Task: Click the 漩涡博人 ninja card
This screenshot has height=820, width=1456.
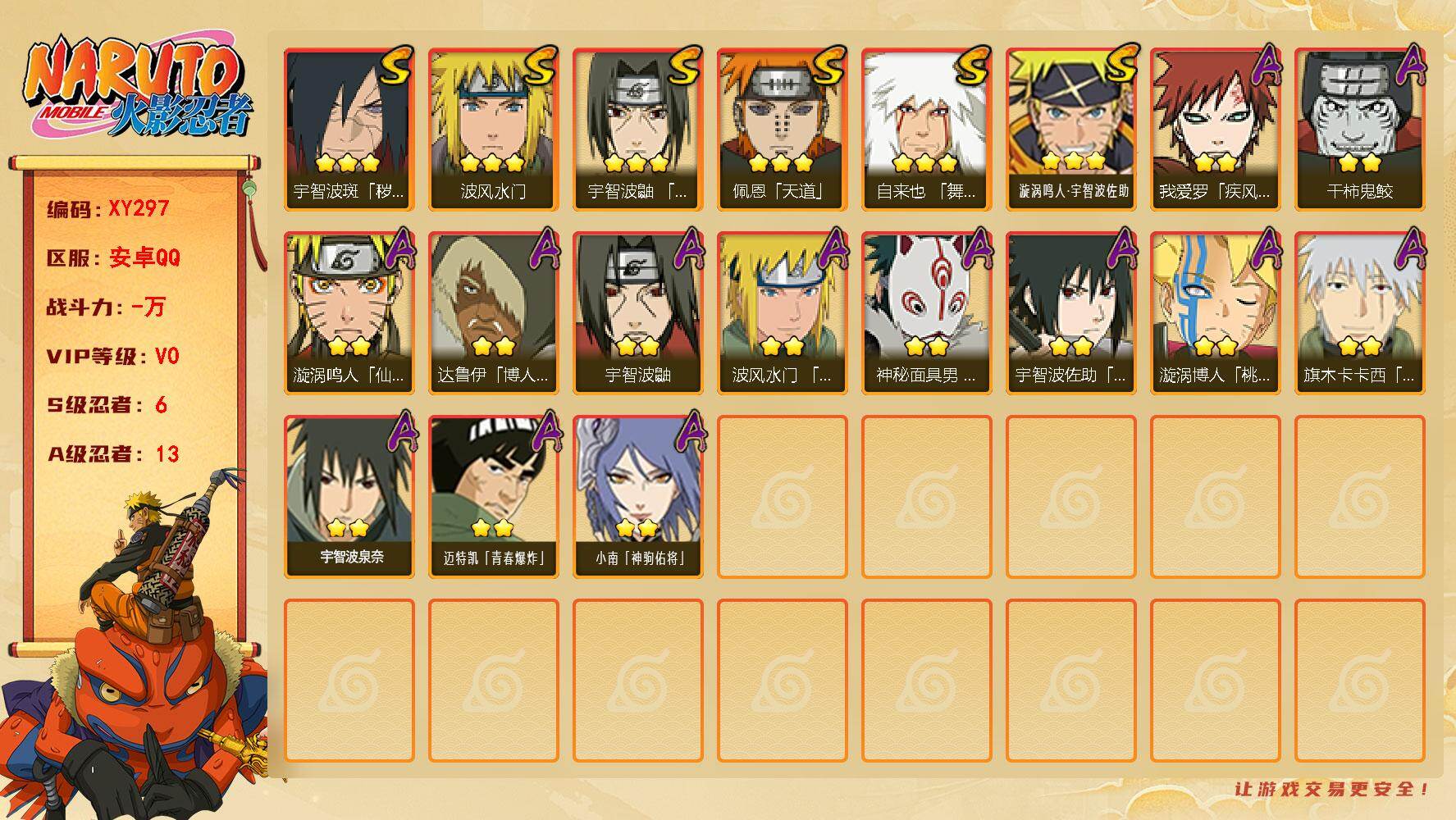Action: pyautogui.click(x=1215, y=313)
